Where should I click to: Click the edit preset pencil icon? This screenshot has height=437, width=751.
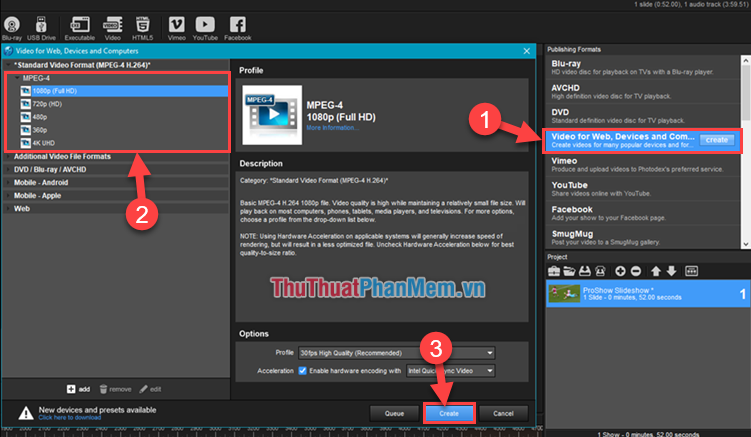click(x=143, y=389)
